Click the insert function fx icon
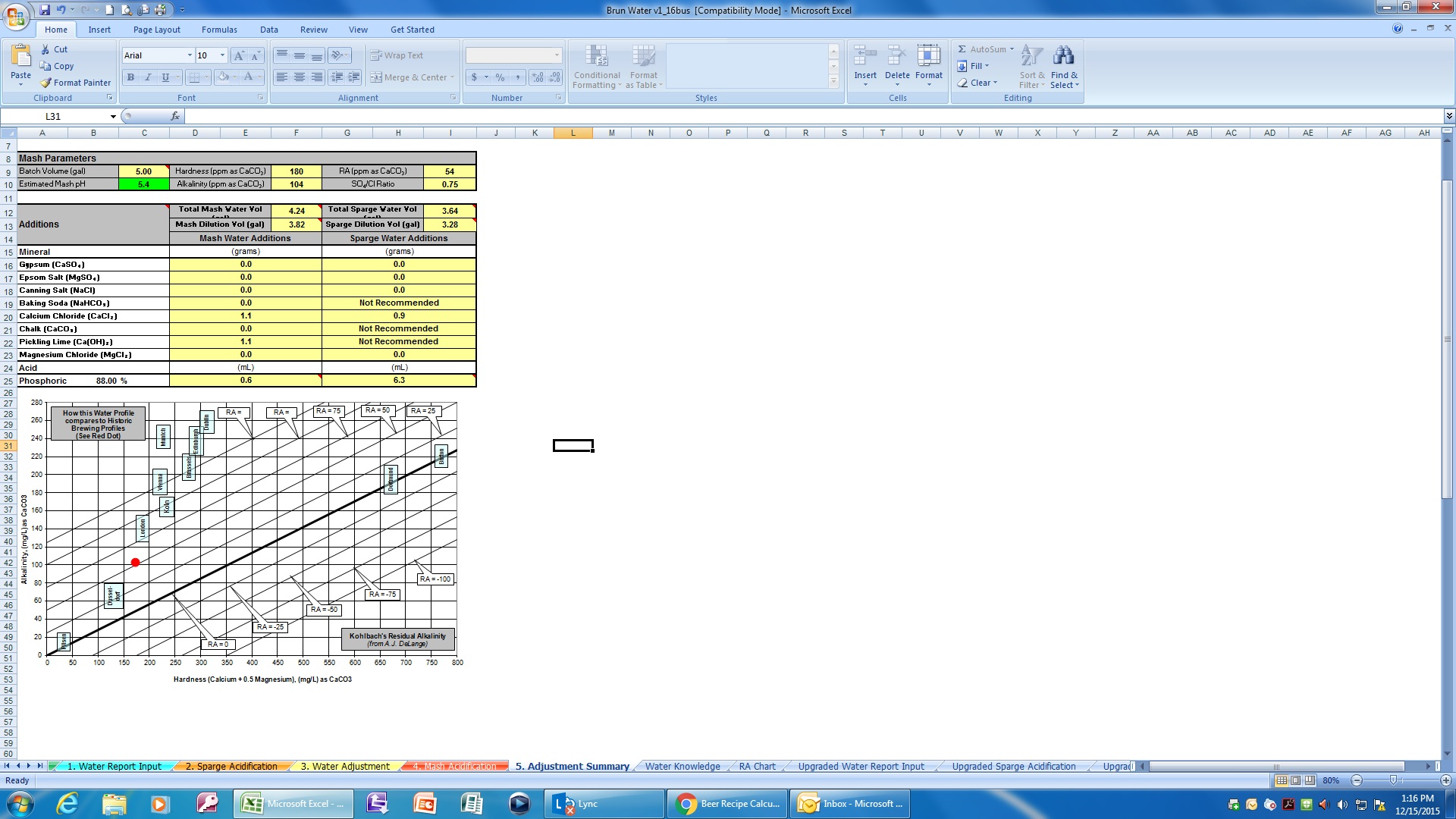This screenshot has height=819, width=1456. tap(175, 116)
